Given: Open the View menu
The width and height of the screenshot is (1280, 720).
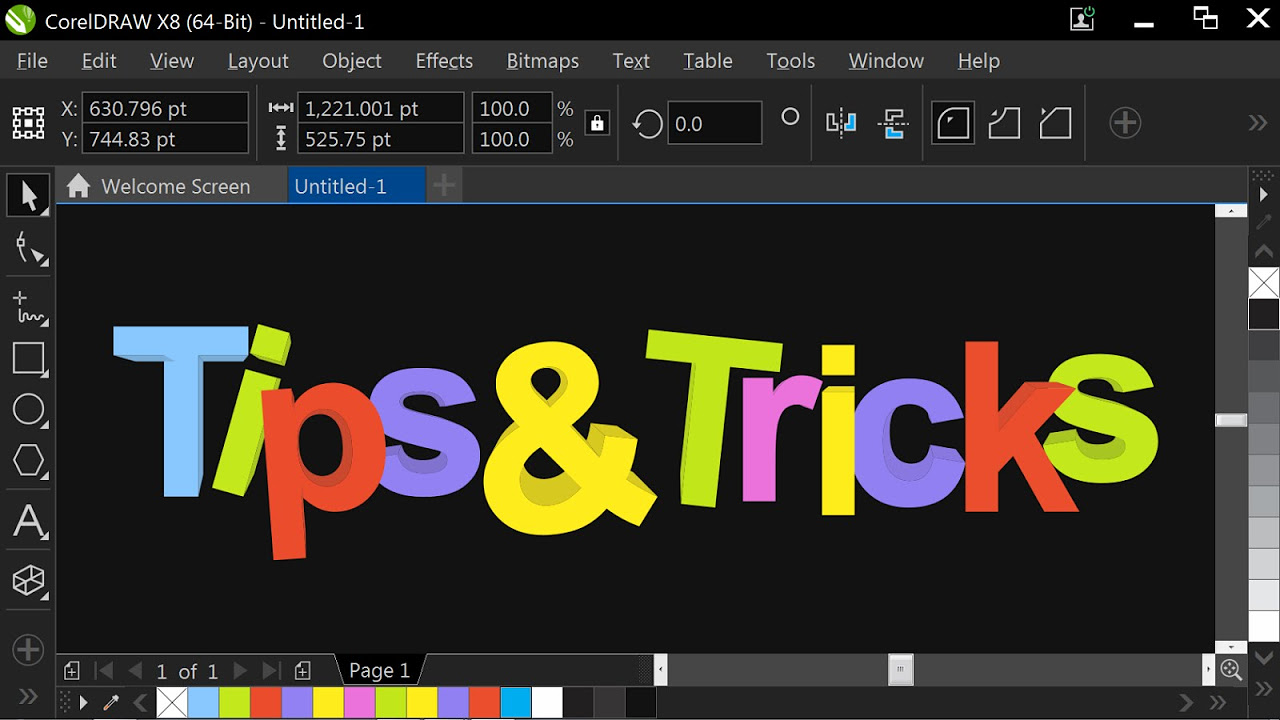Looking at the screenshot, I should [x=172, y=61].
